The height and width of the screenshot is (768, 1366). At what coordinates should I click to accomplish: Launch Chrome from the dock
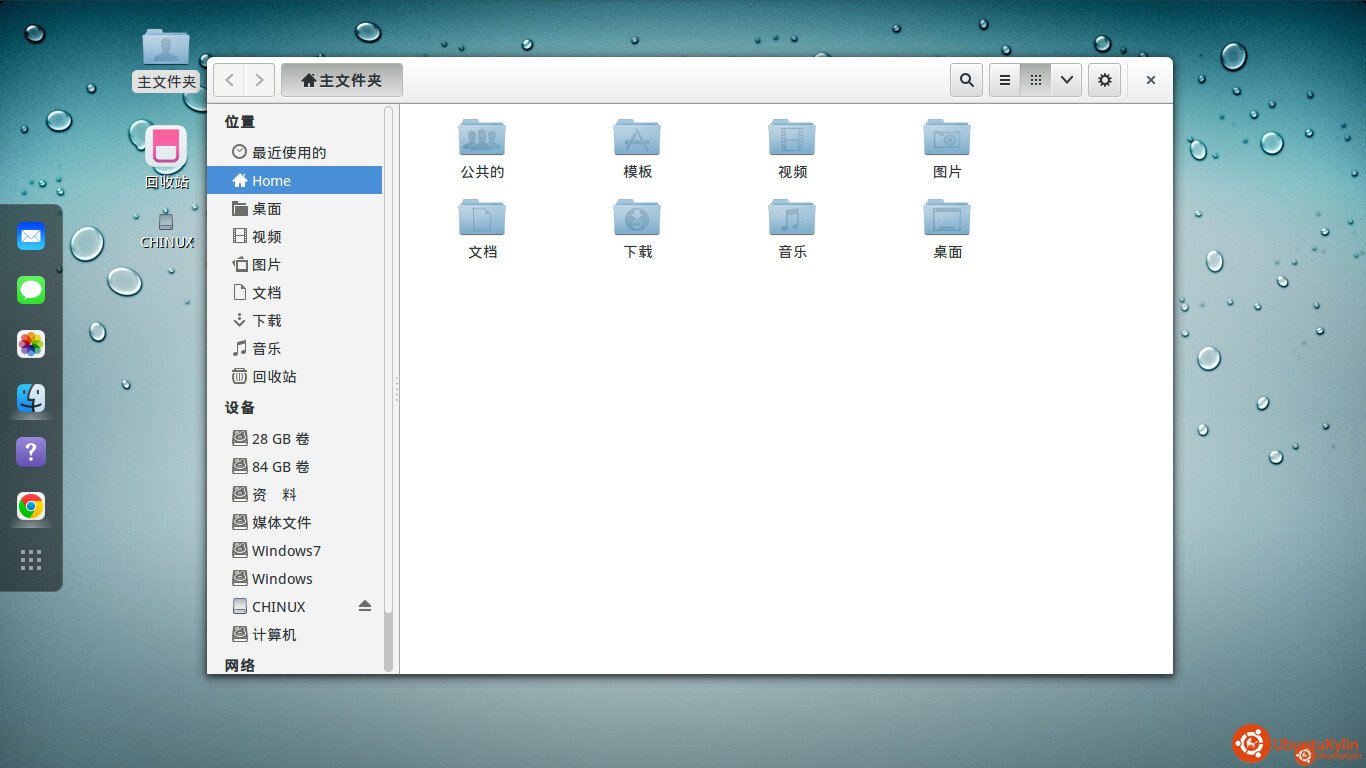(31, 506)
